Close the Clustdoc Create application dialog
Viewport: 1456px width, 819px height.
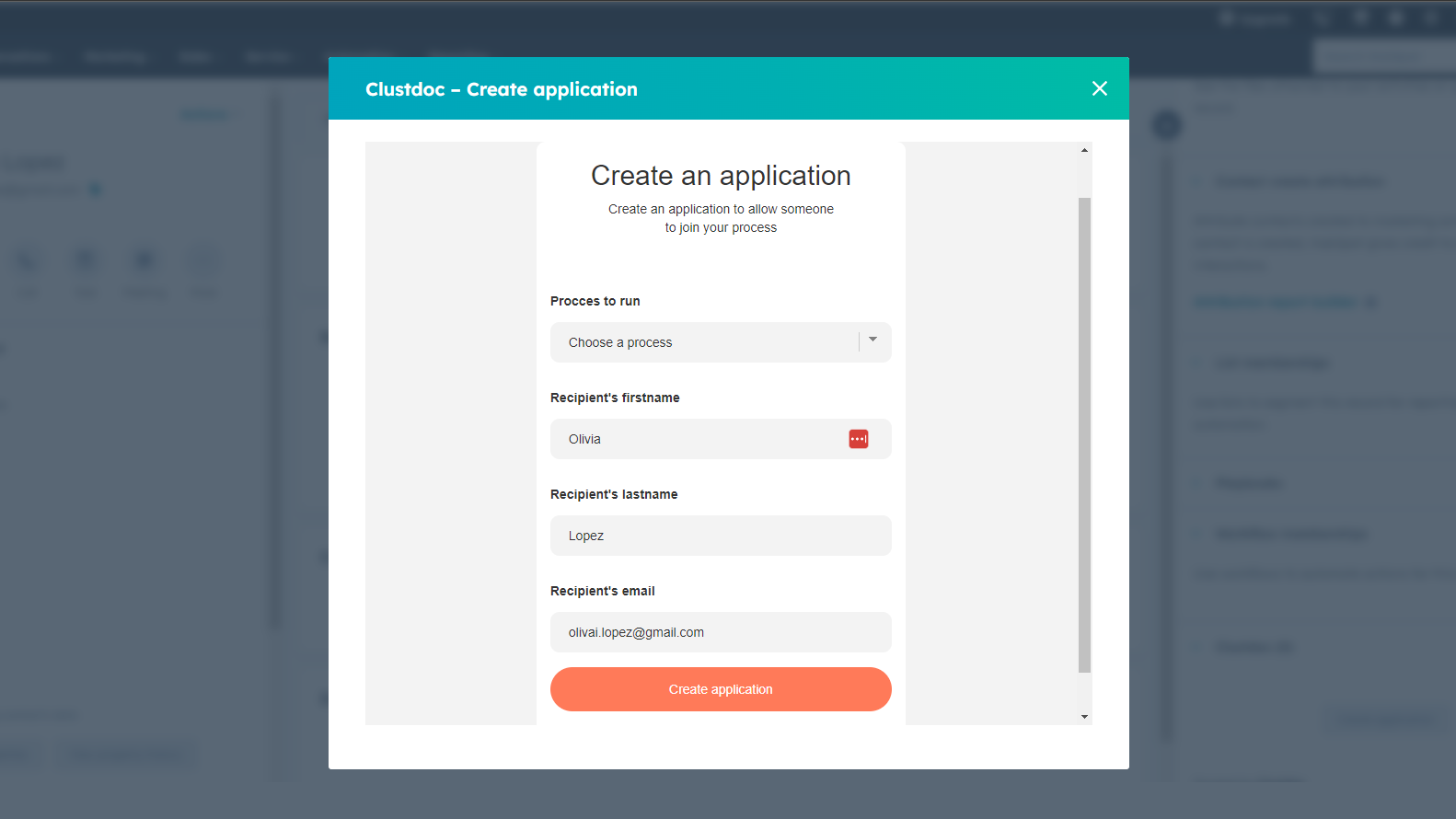pos(1099,88)
